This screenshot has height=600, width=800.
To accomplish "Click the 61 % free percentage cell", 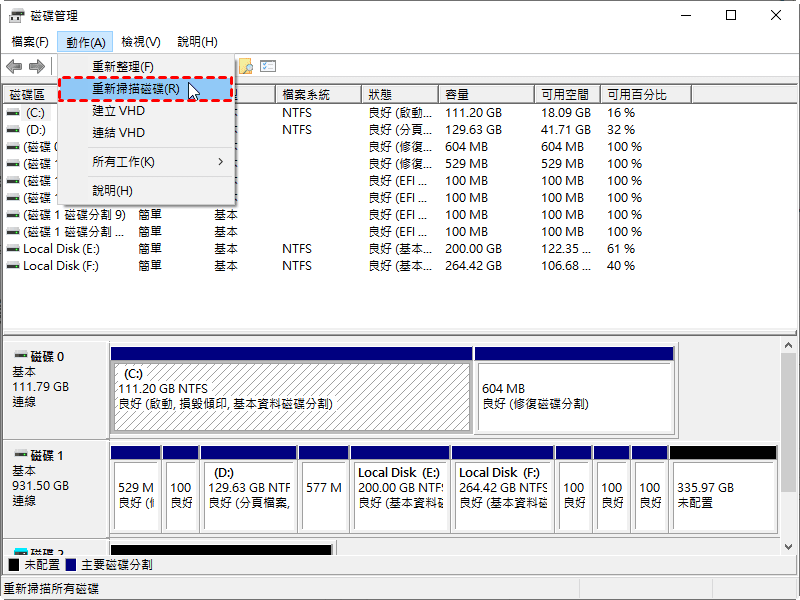I will pos(621,249).
